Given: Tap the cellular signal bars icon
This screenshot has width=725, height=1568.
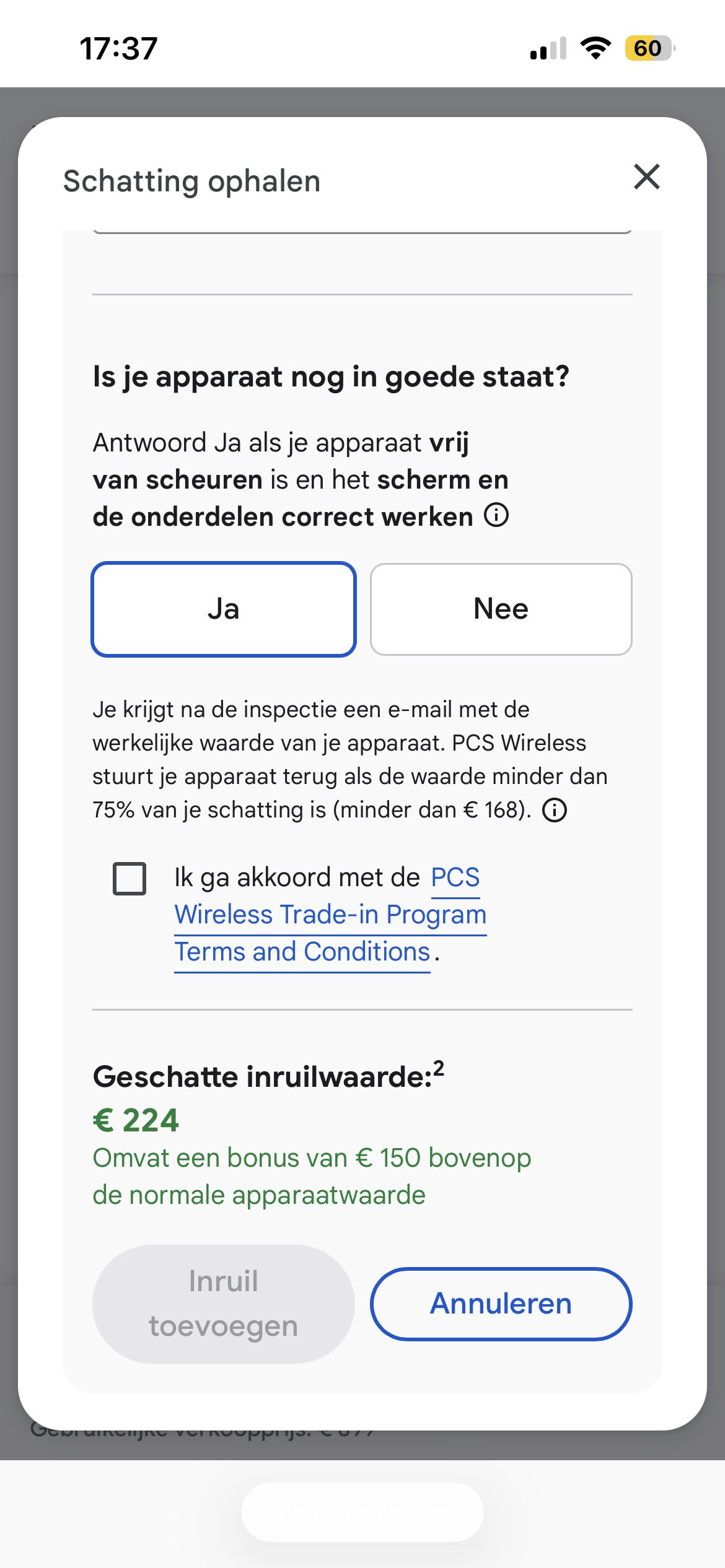Looking at the screenshot, I should coord(548,48).
